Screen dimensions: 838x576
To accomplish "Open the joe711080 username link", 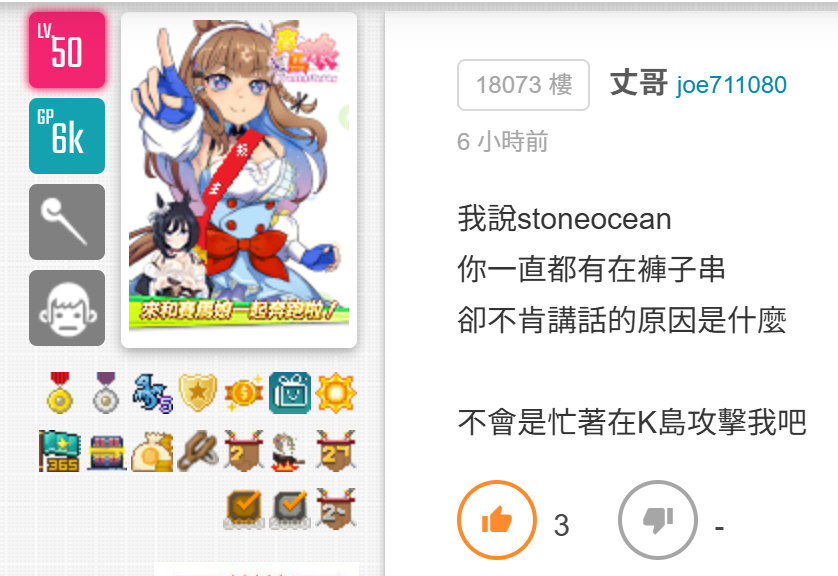I will pyautogui.click(x=732, y=85).
